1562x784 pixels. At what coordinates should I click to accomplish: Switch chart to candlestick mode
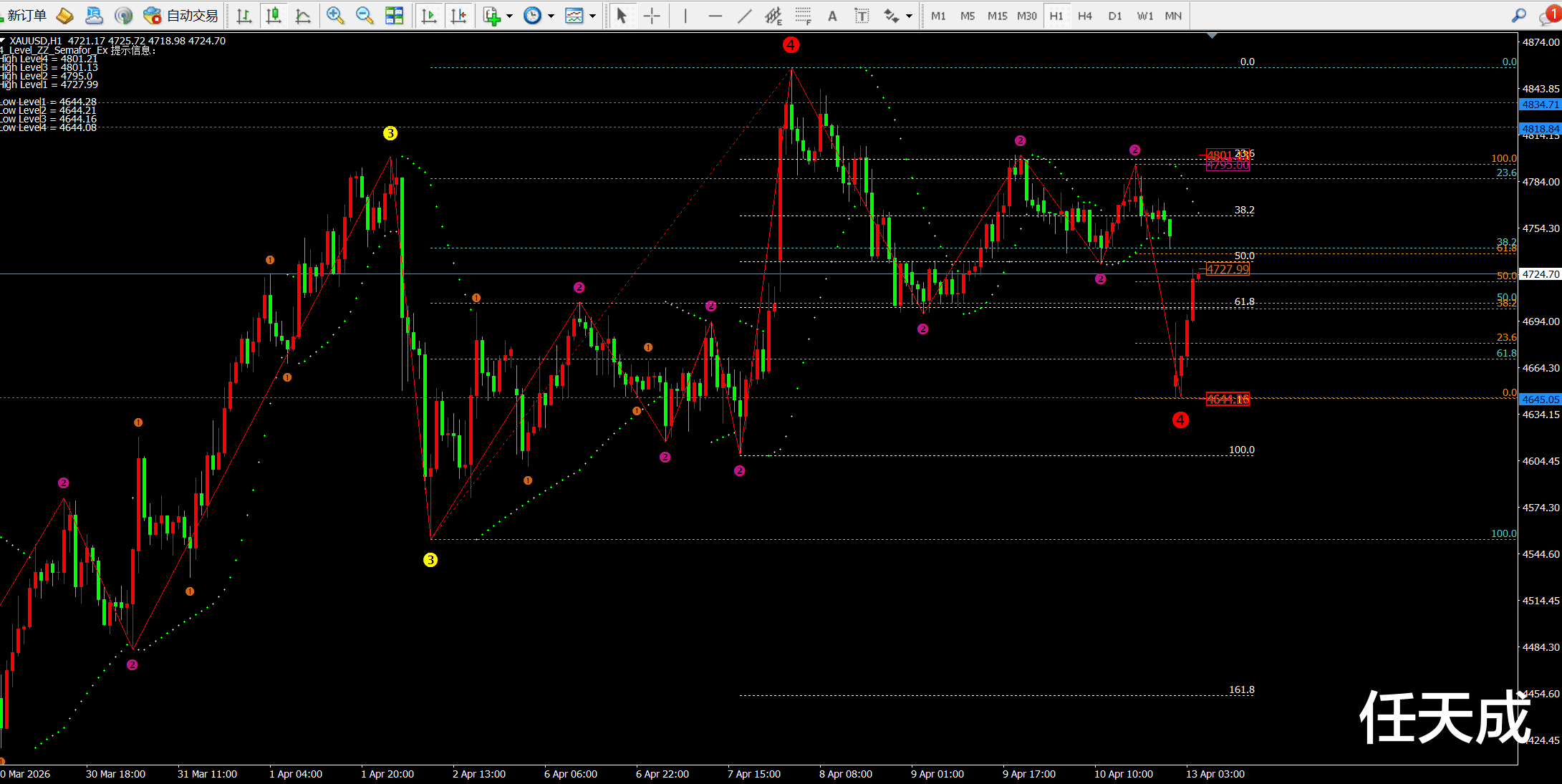tap(273, 15)
